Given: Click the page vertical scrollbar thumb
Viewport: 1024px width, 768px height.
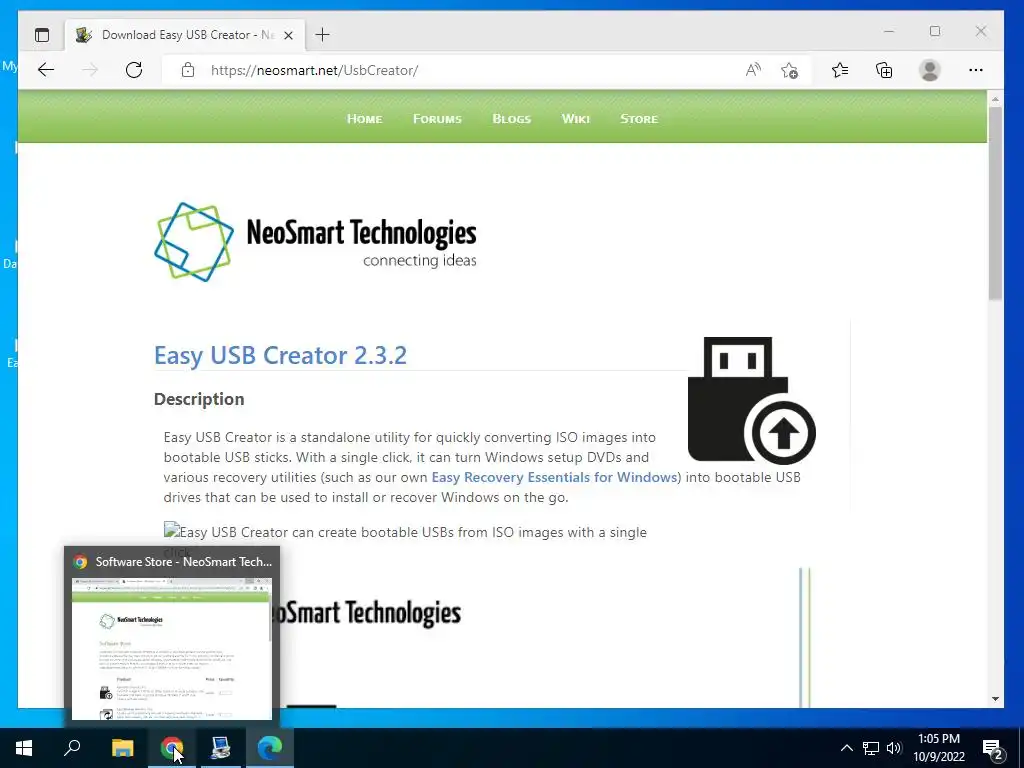Looking at the screenshot, I should (x=995, y=202).
